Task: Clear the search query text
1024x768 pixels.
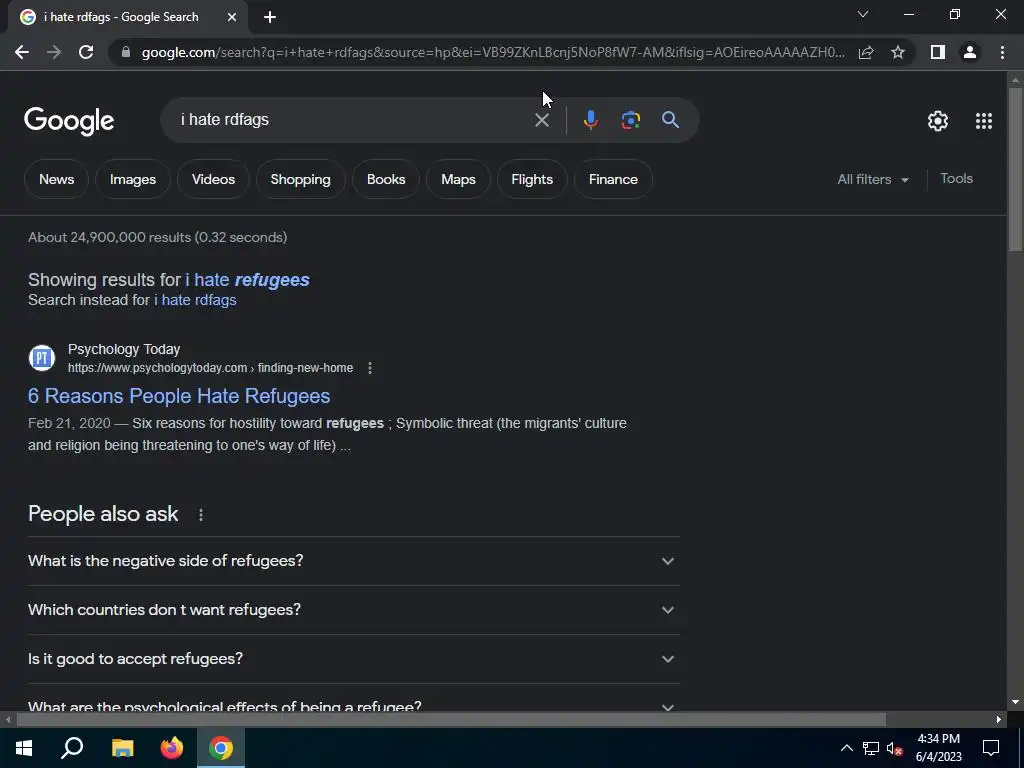Action: [541, 120]
